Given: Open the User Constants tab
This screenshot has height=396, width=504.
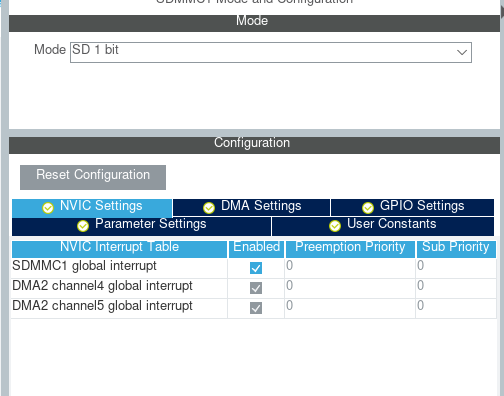Looking at the screenshot, I should (x=383, y=226).
